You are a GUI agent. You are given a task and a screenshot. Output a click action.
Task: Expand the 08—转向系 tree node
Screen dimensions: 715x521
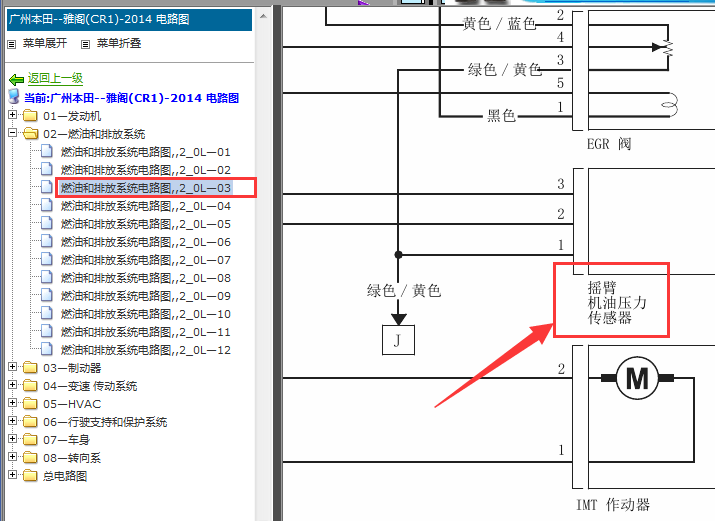(x=12, y=457)
